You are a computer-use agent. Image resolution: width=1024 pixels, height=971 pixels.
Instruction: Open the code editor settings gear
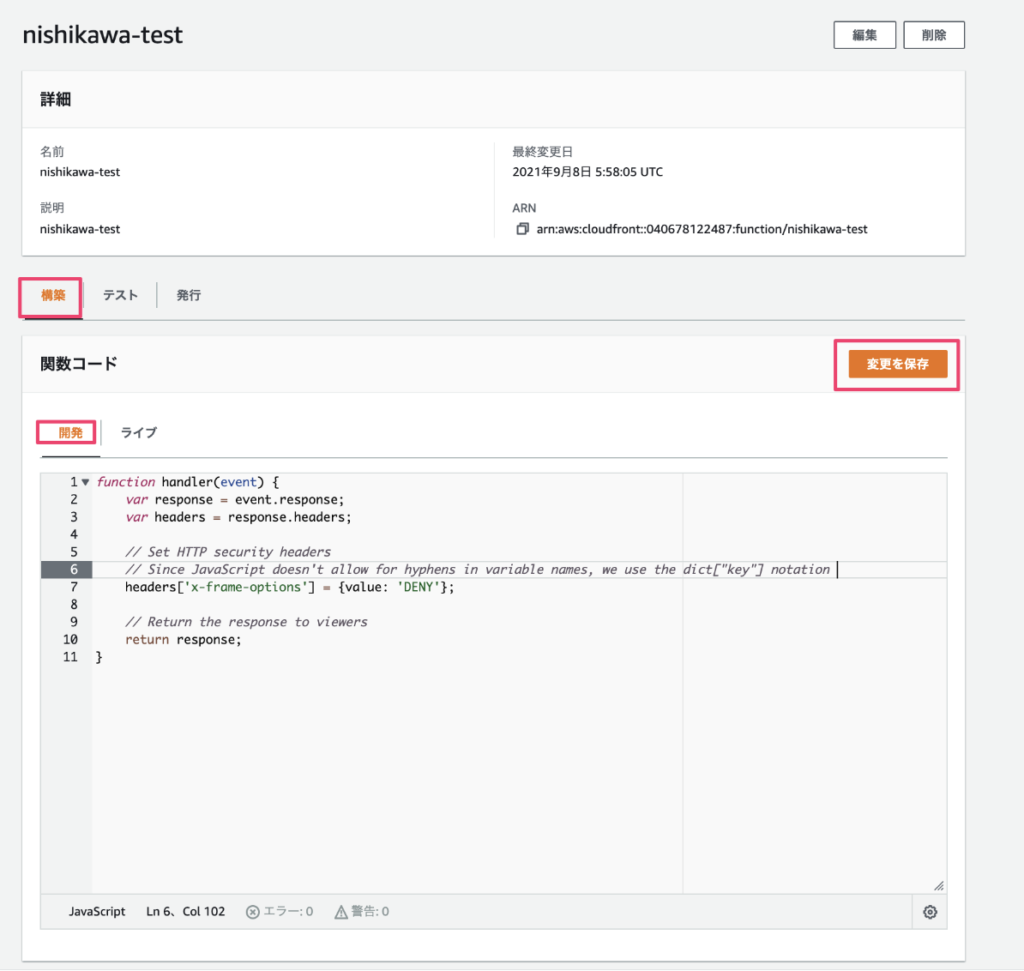pos(929,911)
